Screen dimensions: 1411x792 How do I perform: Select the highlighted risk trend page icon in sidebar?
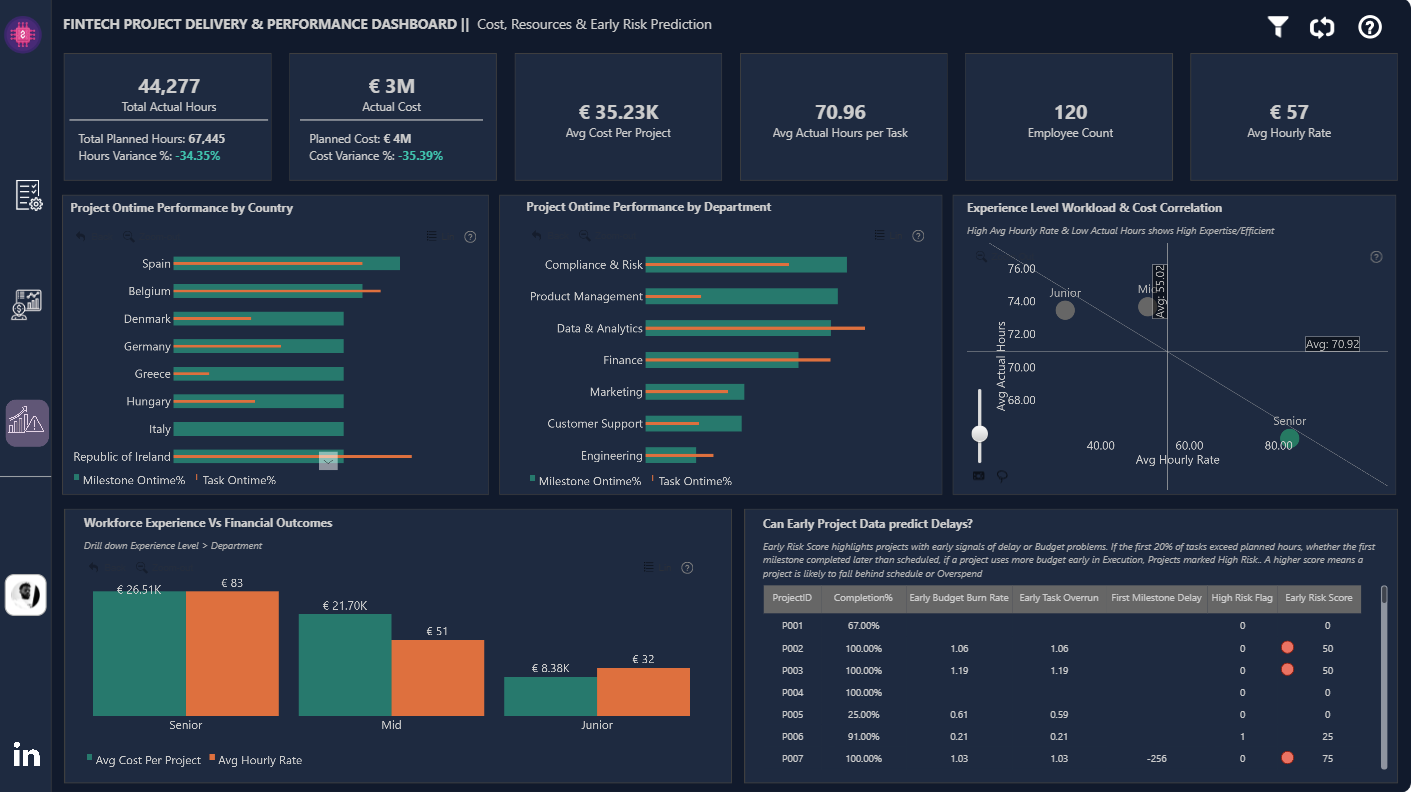point(27,423)
